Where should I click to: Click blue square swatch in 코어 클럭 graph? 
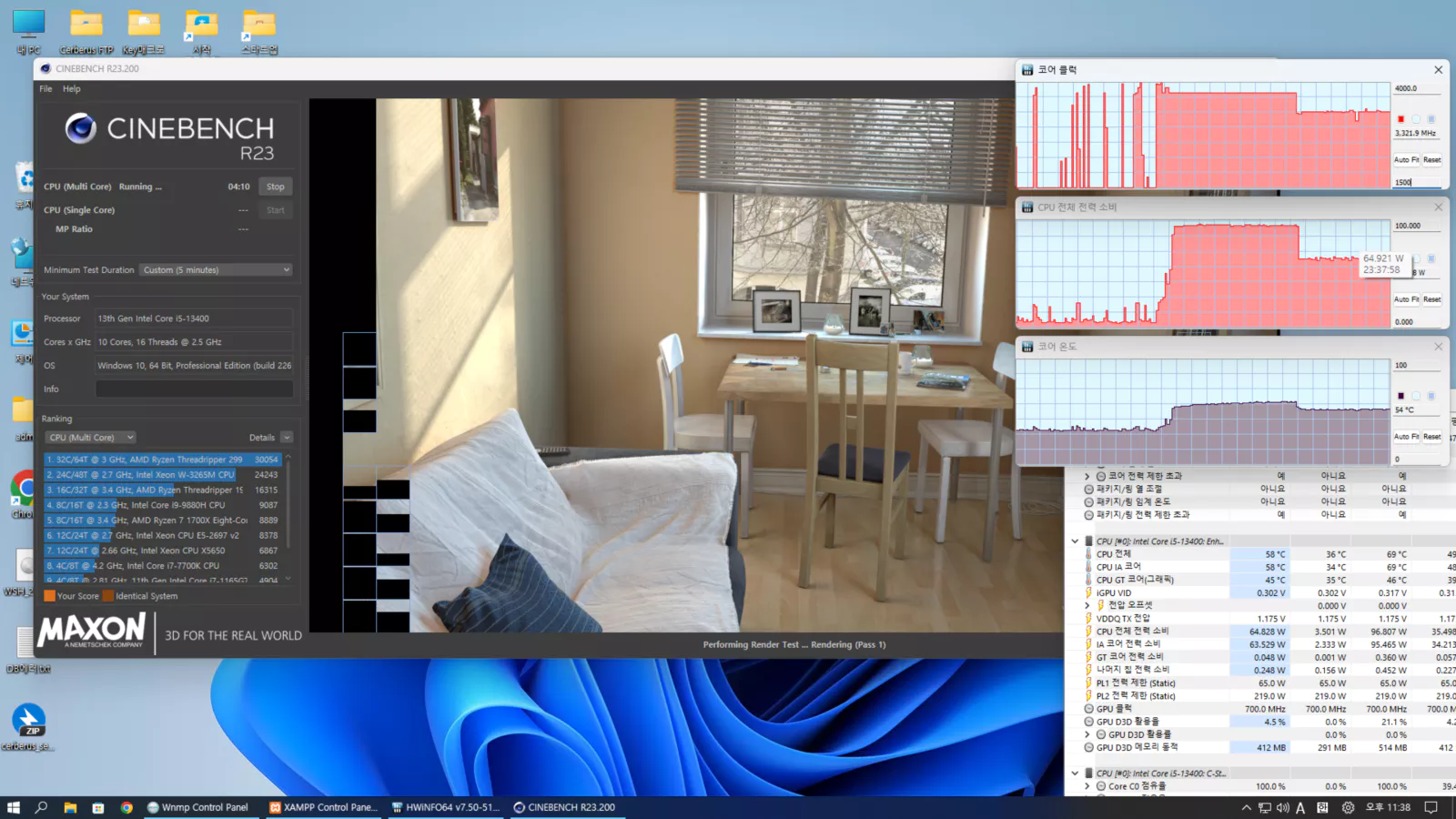(x=1431, y=119)
